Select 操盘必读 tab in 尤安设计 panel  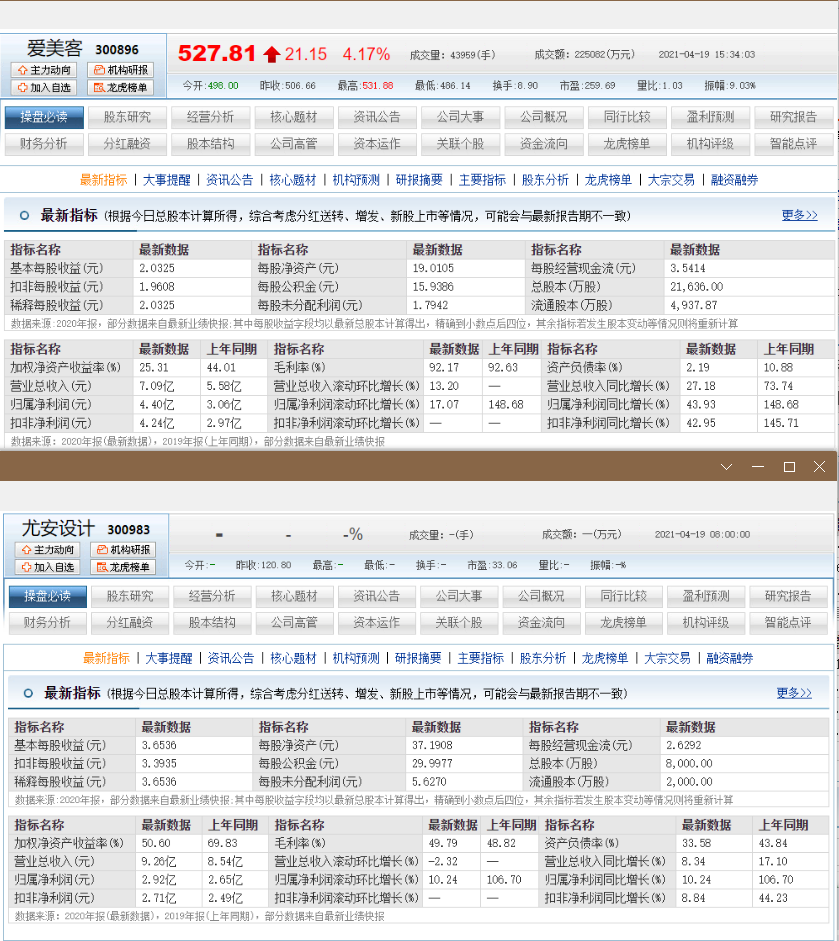point(47,597)
